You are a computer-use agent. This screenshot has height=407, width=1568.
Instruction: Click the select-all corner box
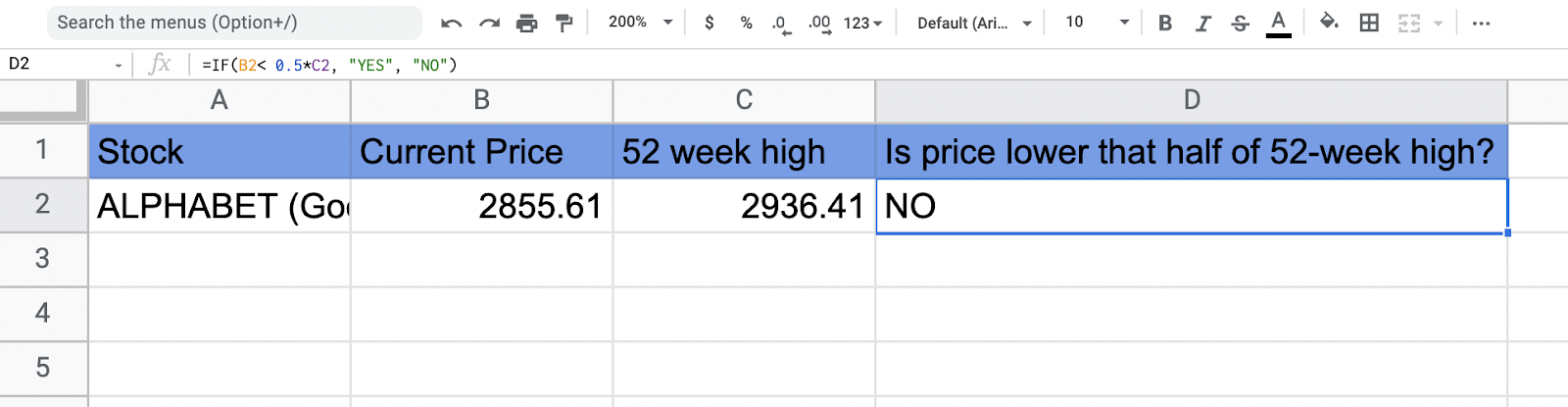(x=43, y=100)
